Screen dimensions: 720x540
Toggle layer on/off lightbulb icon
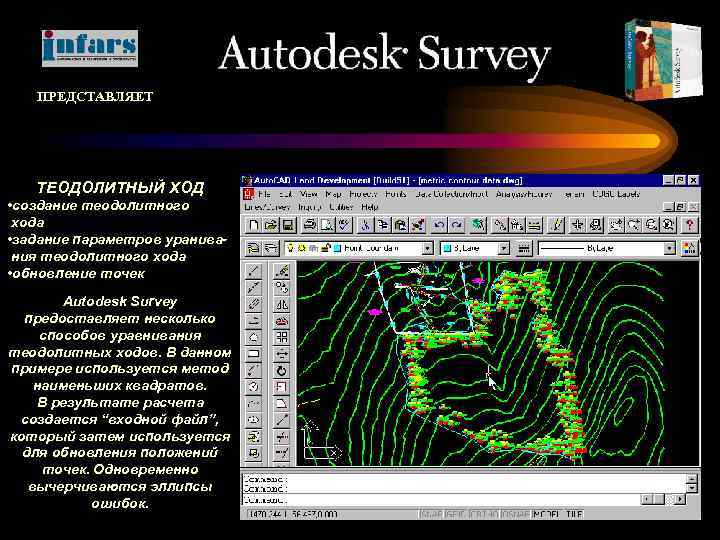(x=290, y=248)
